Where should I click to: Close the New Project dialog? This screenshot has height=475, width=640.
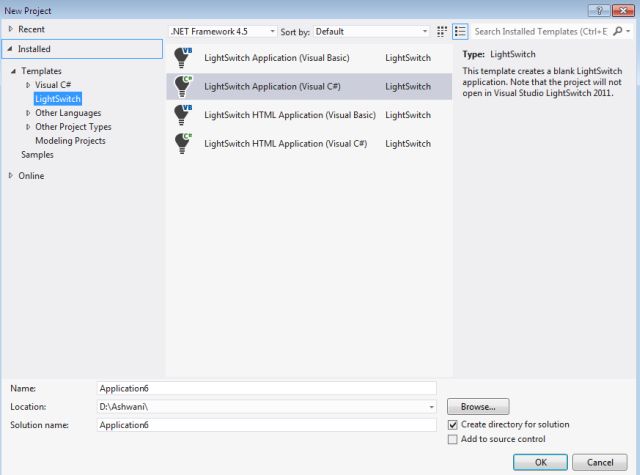point(623,11)
